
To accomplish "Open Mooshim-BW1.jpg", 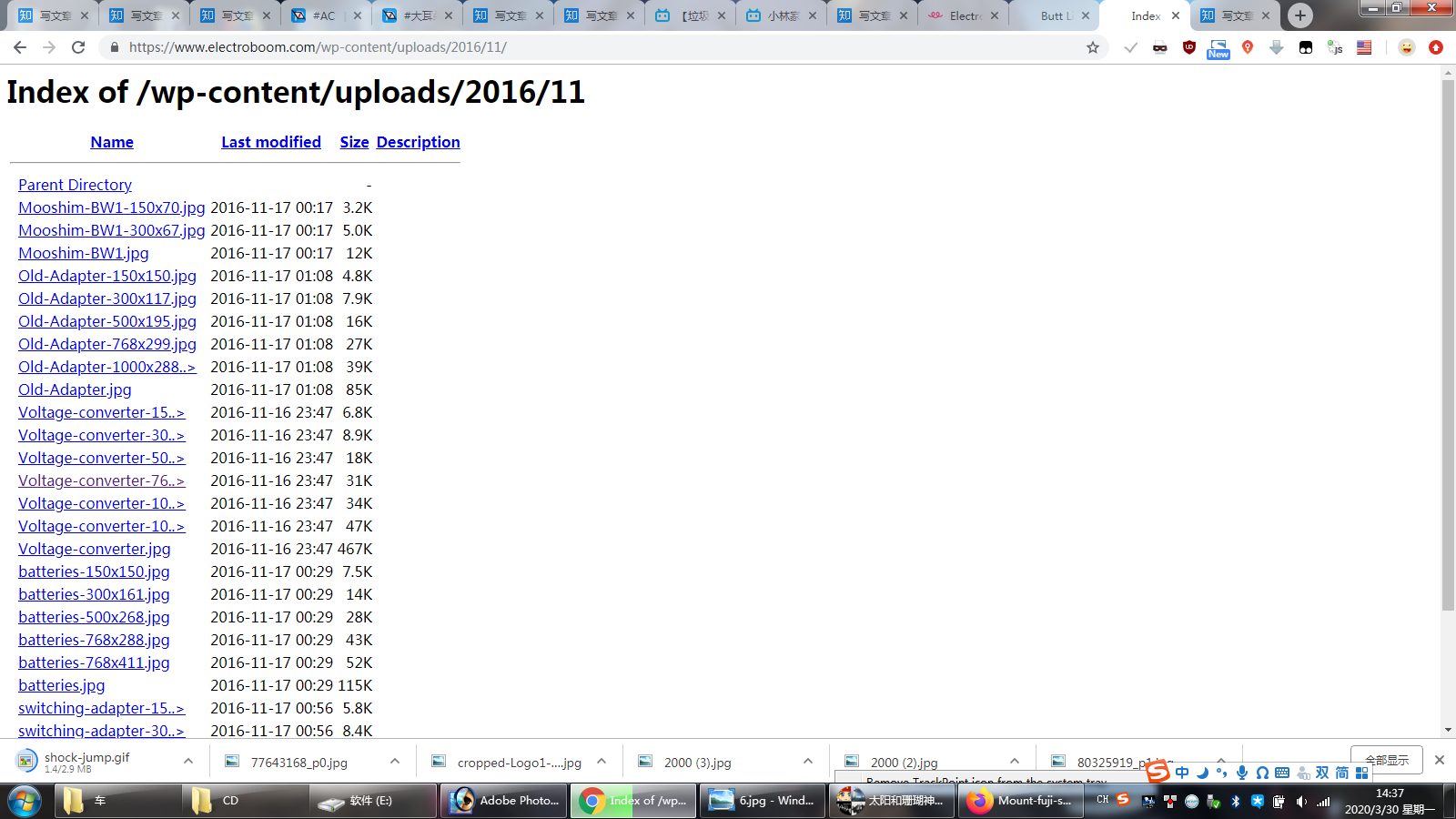I will click(x=84, y=253).
